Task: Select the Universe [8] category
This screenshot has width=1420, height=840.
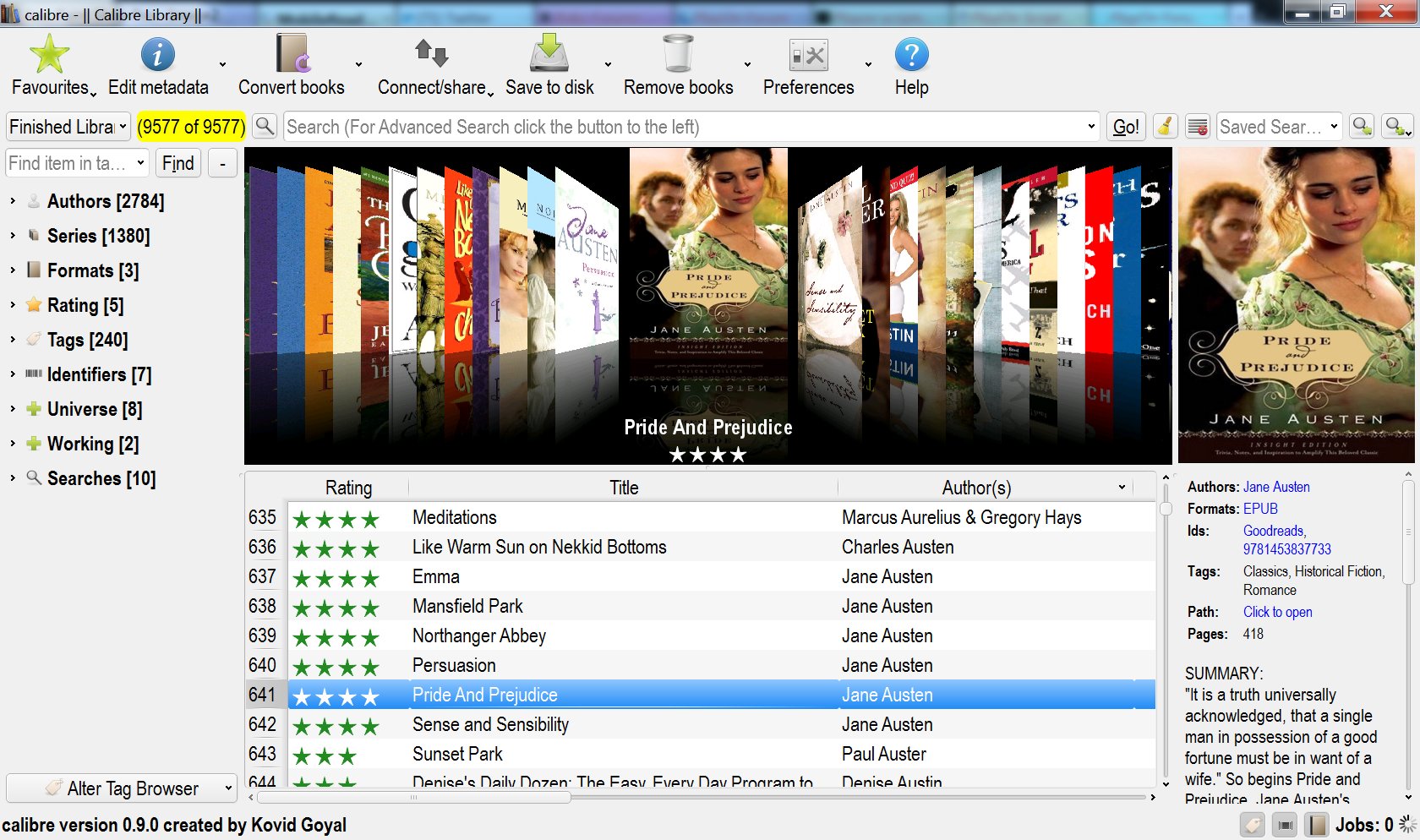Action: tap(95, 409)
